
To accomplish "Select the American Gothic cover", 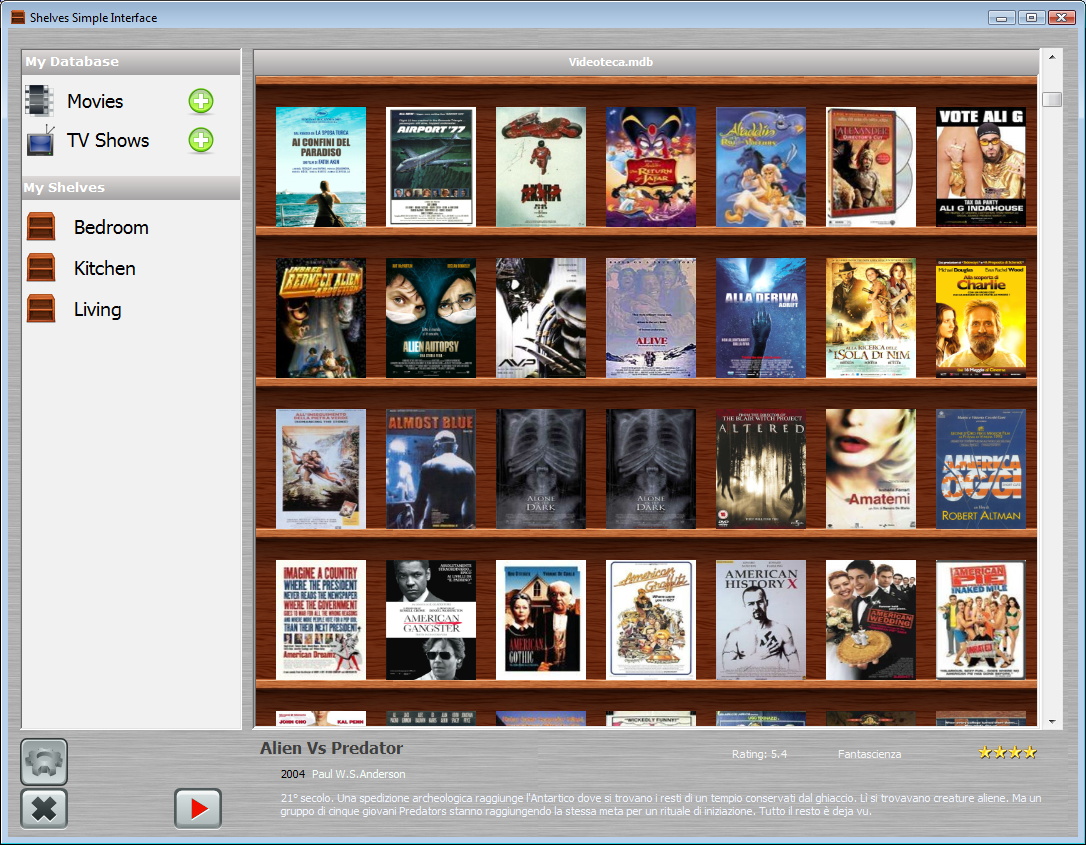I will (x=541, y=620).
